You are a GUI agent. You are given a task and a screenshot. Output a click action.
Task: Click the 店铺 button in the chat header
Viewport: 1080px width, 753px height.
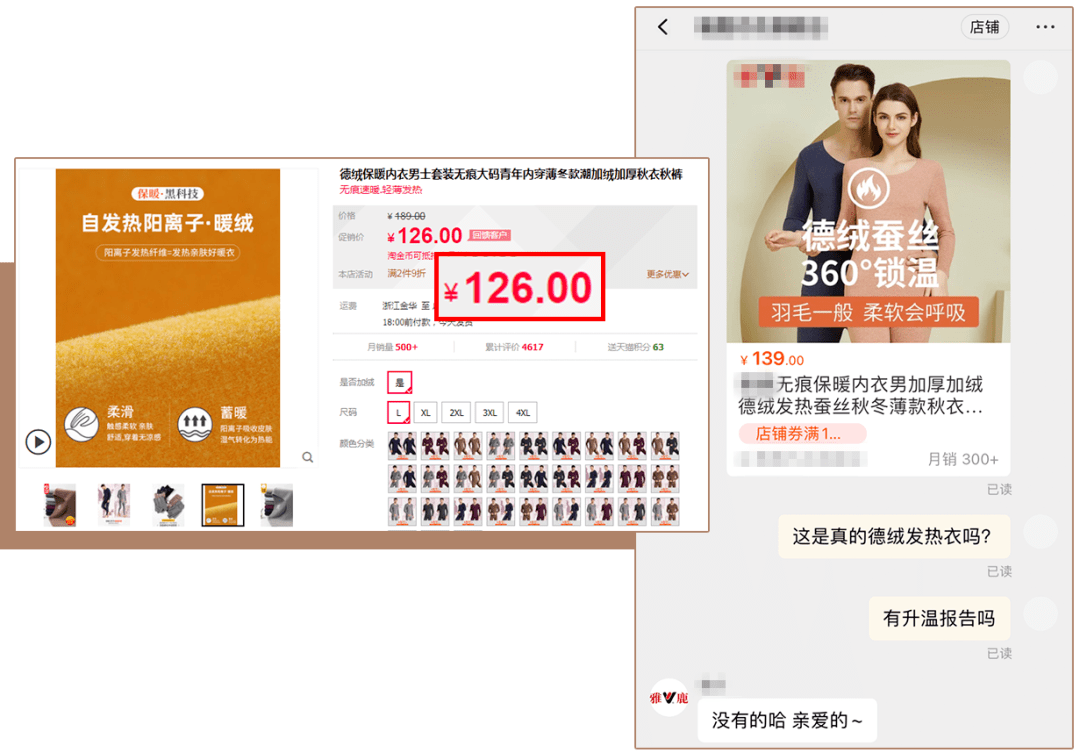tap(985, 27)
